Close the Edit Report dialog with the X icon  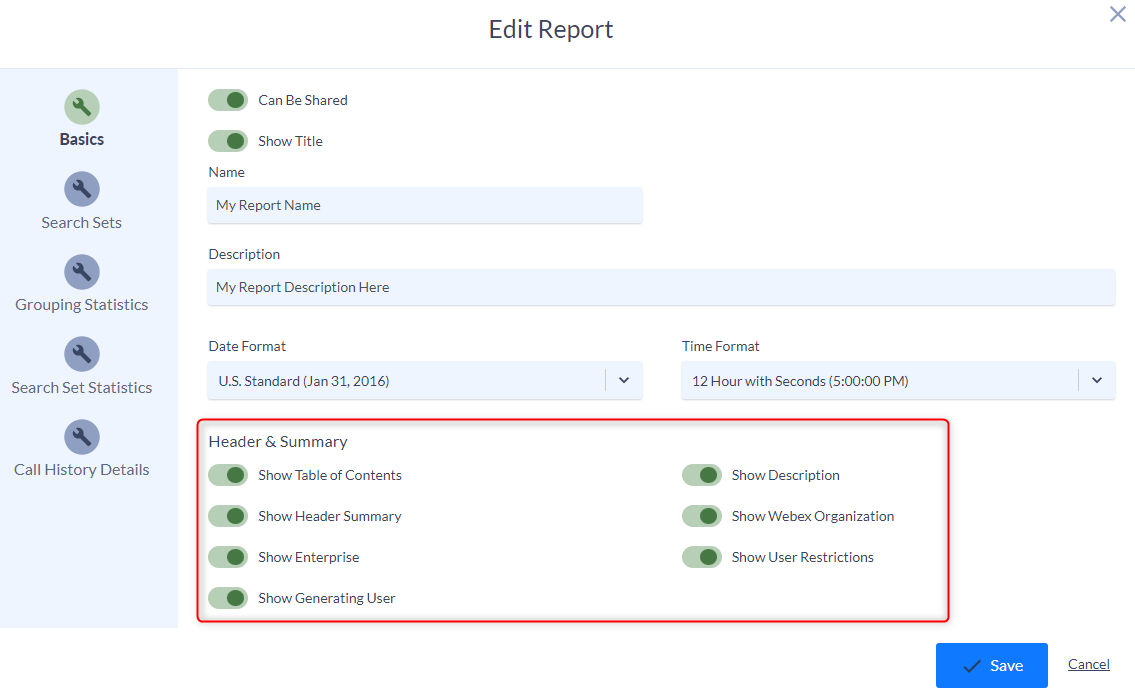1117,14
